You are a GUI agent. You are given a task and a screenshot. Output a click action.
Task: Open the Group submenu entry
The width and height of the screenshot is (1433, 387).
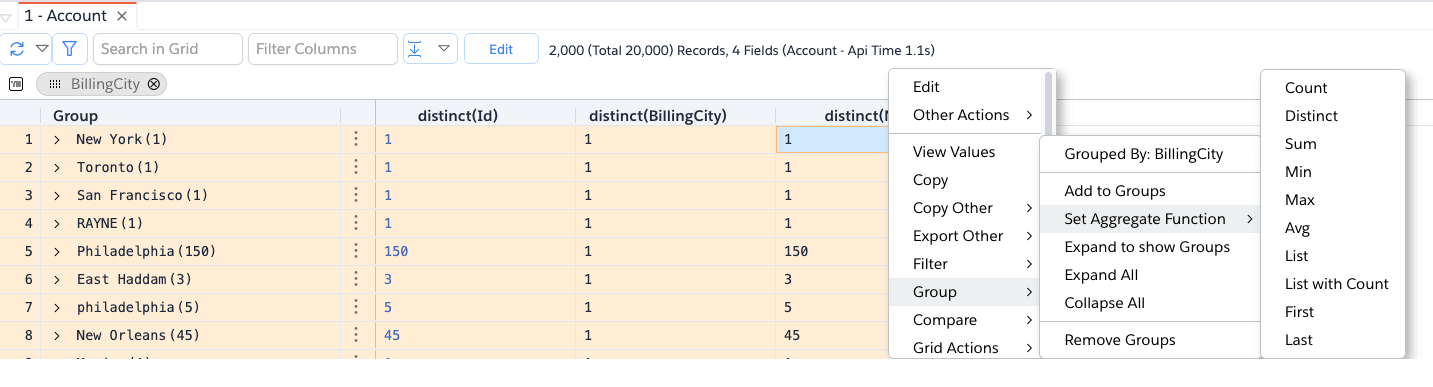(963, 292)
